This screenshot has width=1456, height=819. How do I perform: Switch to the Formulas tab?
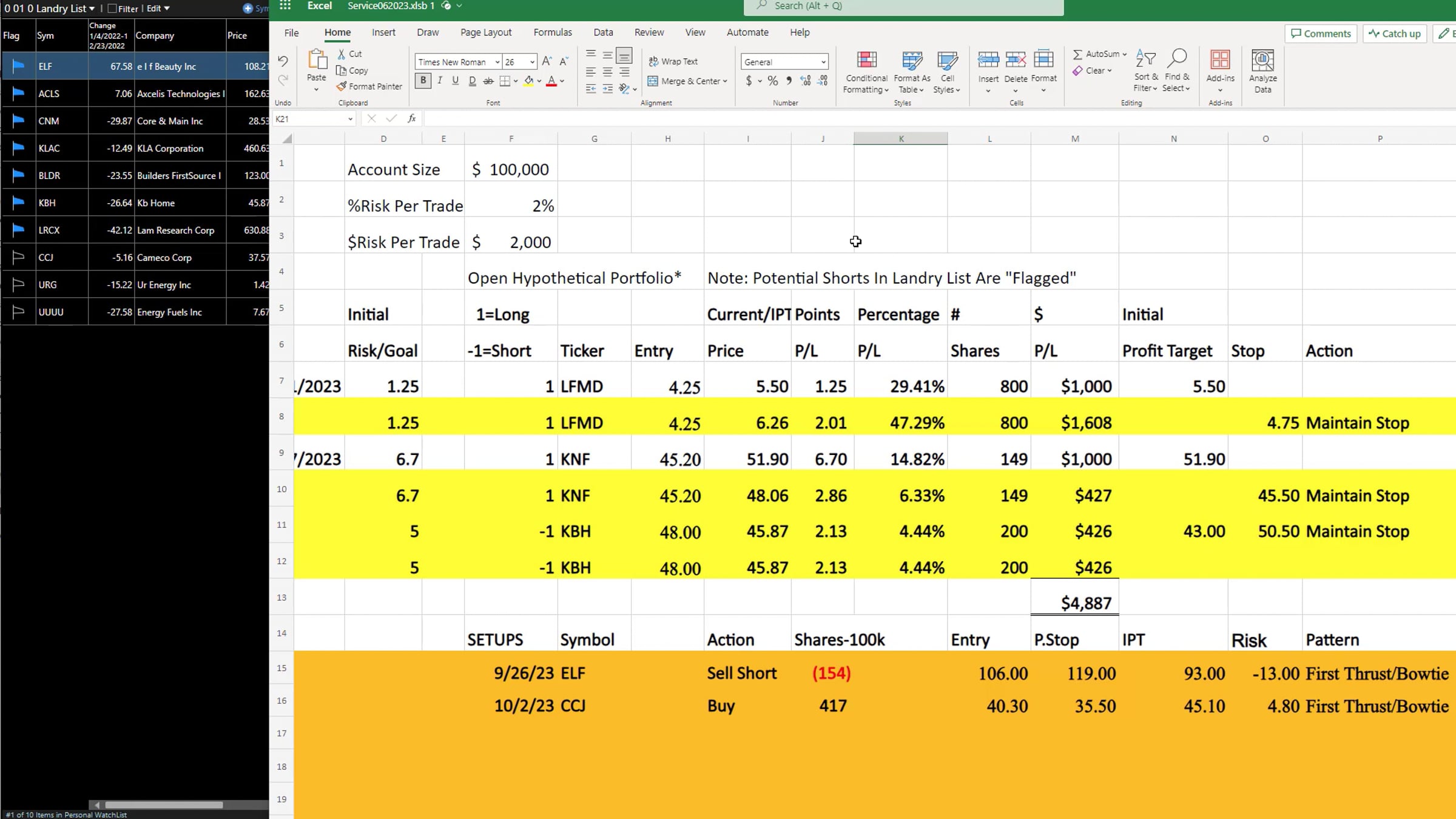point(553,33)
